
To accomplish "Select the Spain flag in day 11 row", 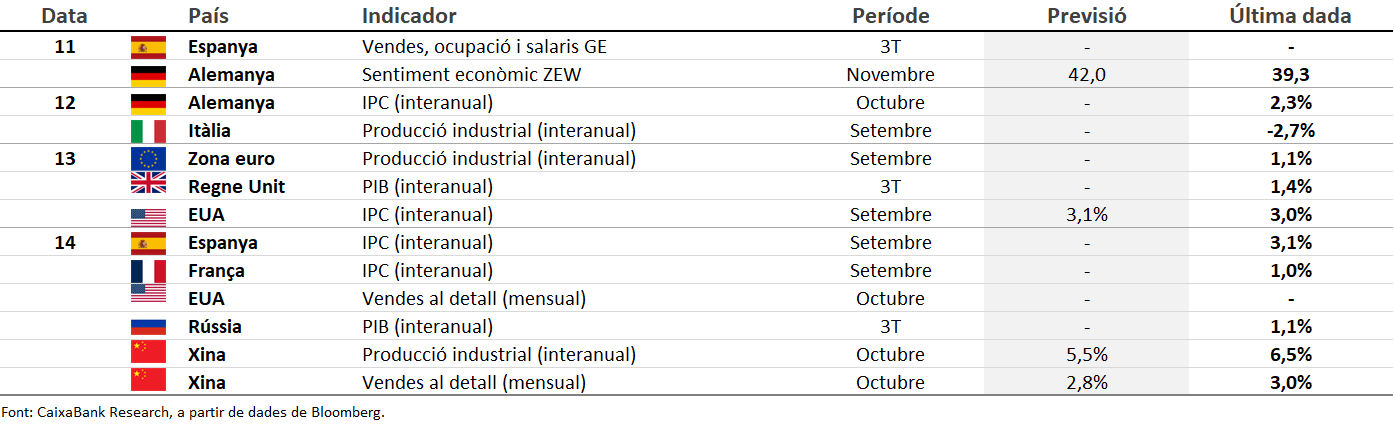I will pos(148,47).
